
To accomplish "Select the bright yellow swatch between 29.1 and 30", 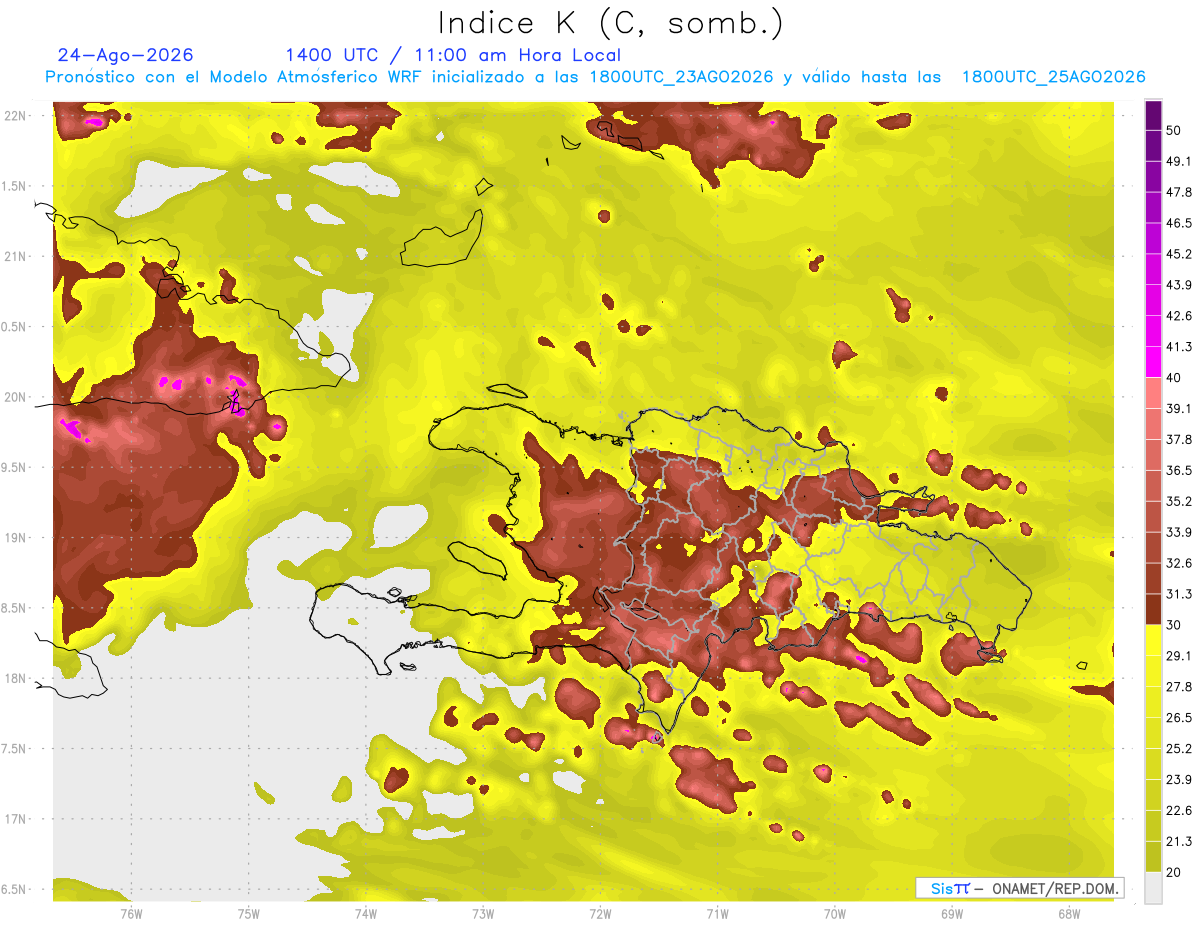I will (1153, 640).
